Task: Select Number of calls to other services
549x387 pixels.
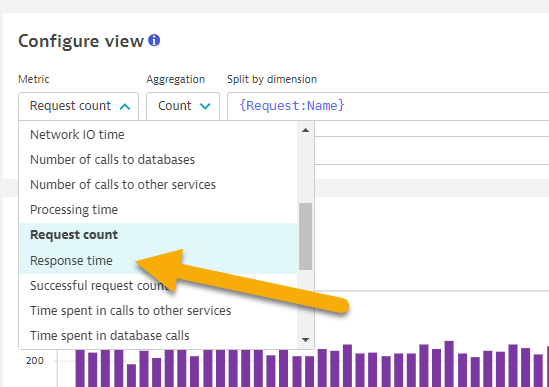Action: (x=123, y=185)
